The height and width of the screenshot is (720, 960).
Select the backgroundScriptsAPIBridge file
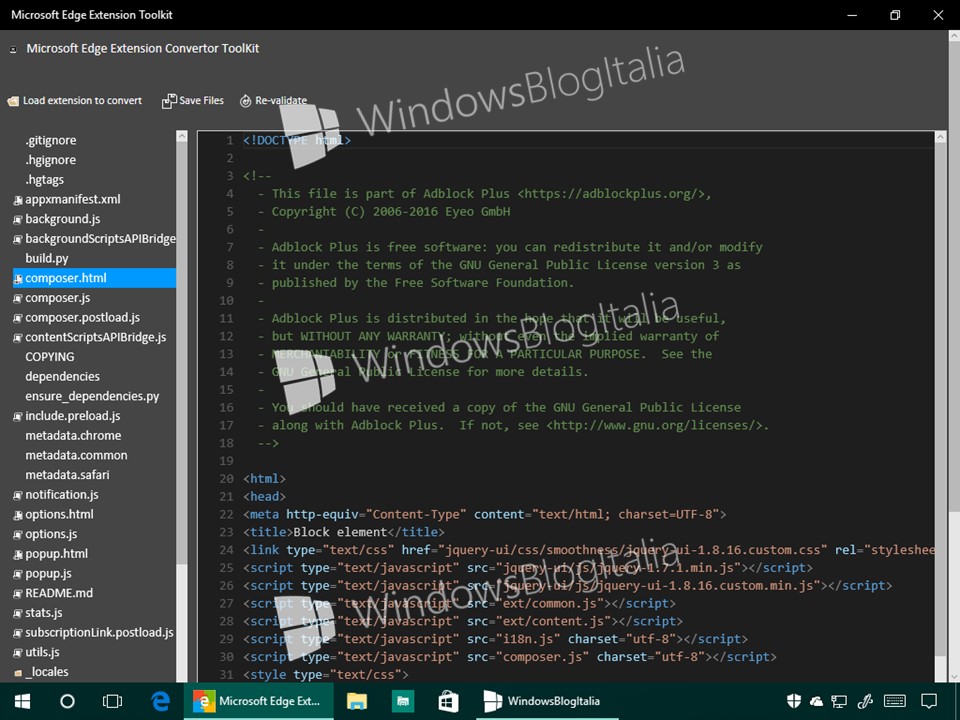(x=94, y=239)
